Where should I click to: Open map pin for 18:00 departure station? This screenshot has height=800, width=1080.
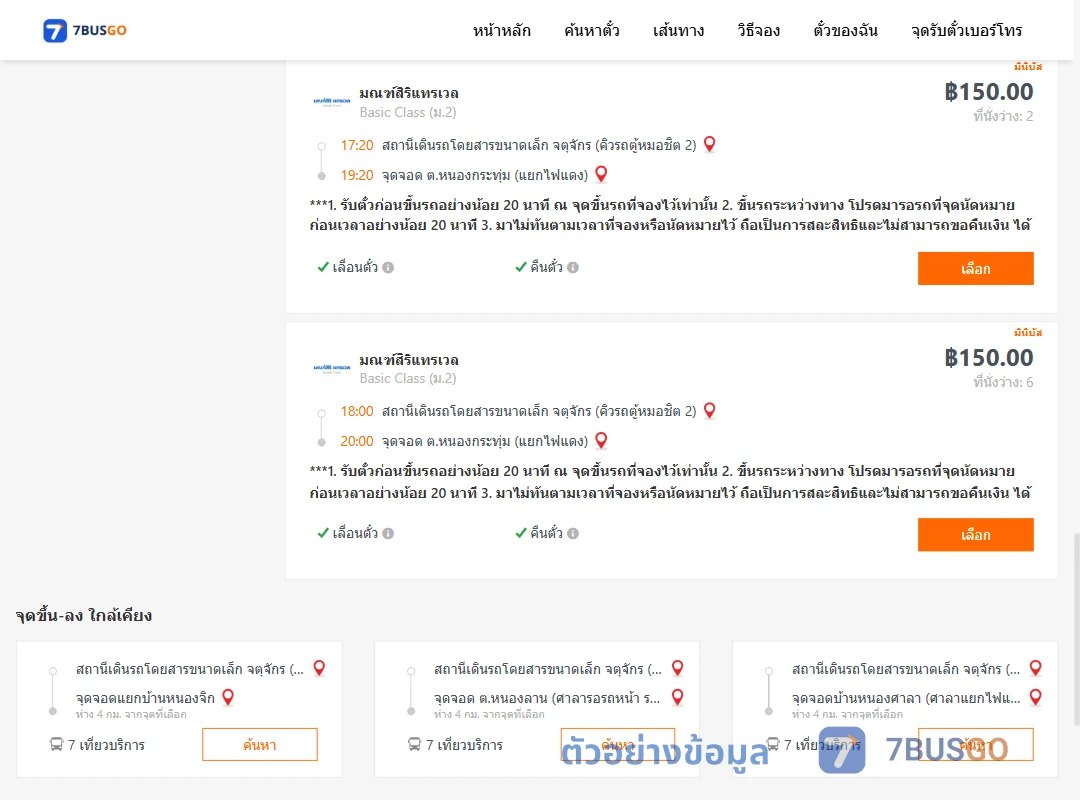[709, 411]
